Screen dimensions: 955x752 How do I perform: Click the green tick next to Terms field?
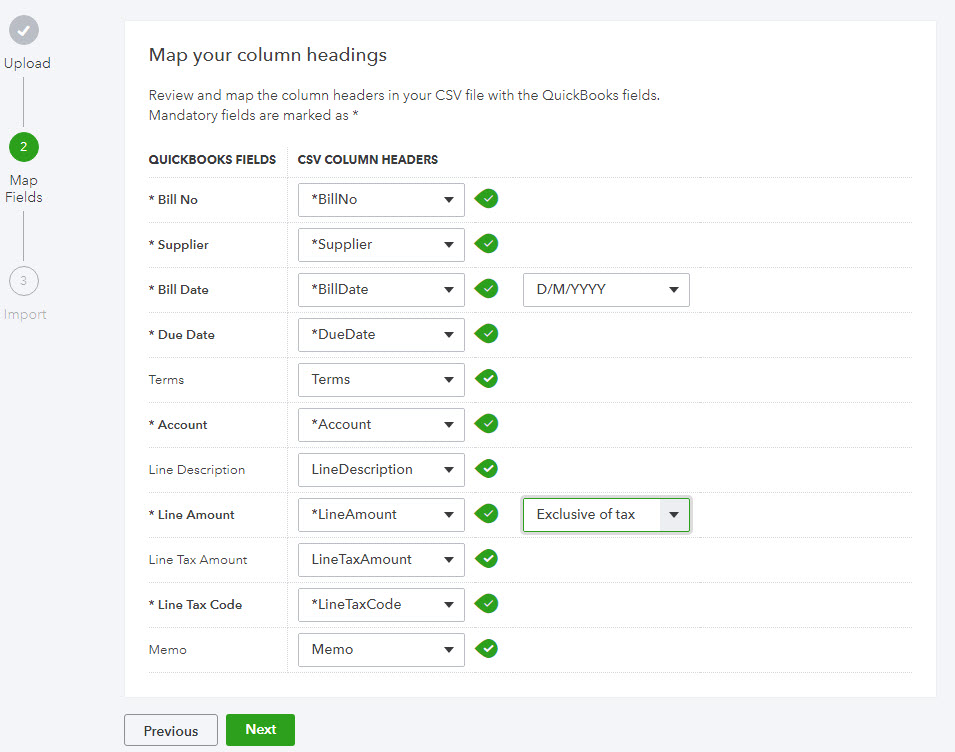(486, 379)
